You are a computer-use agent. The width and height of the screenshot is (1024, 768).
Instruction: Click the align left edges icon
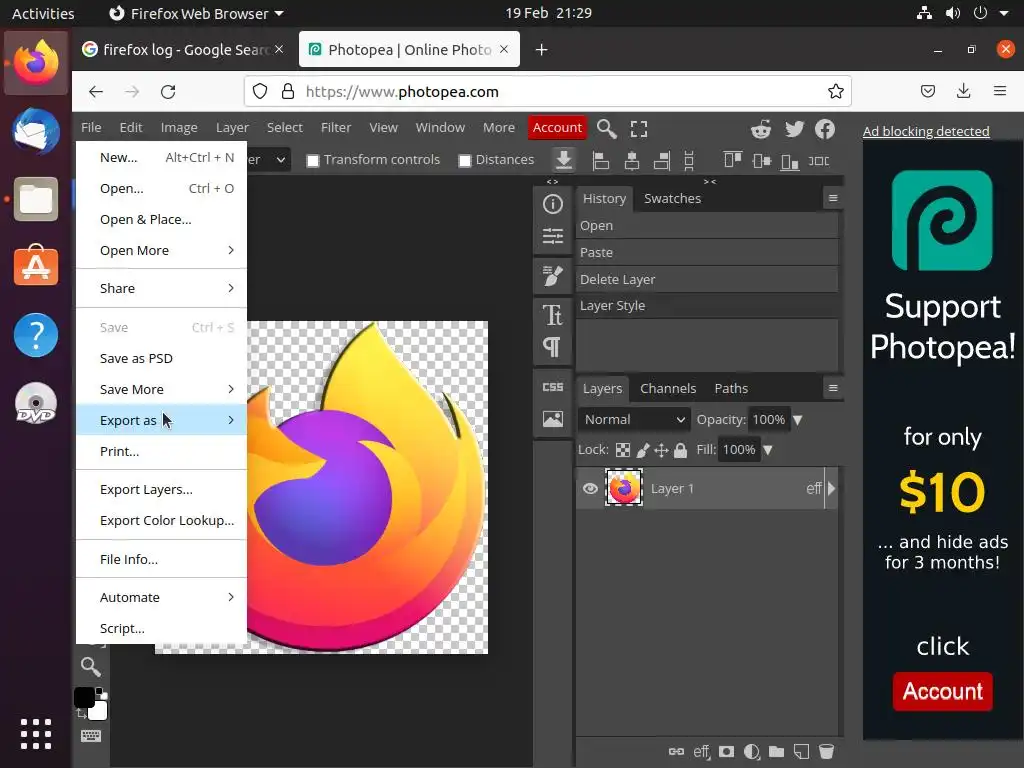(x=600, y=161)
